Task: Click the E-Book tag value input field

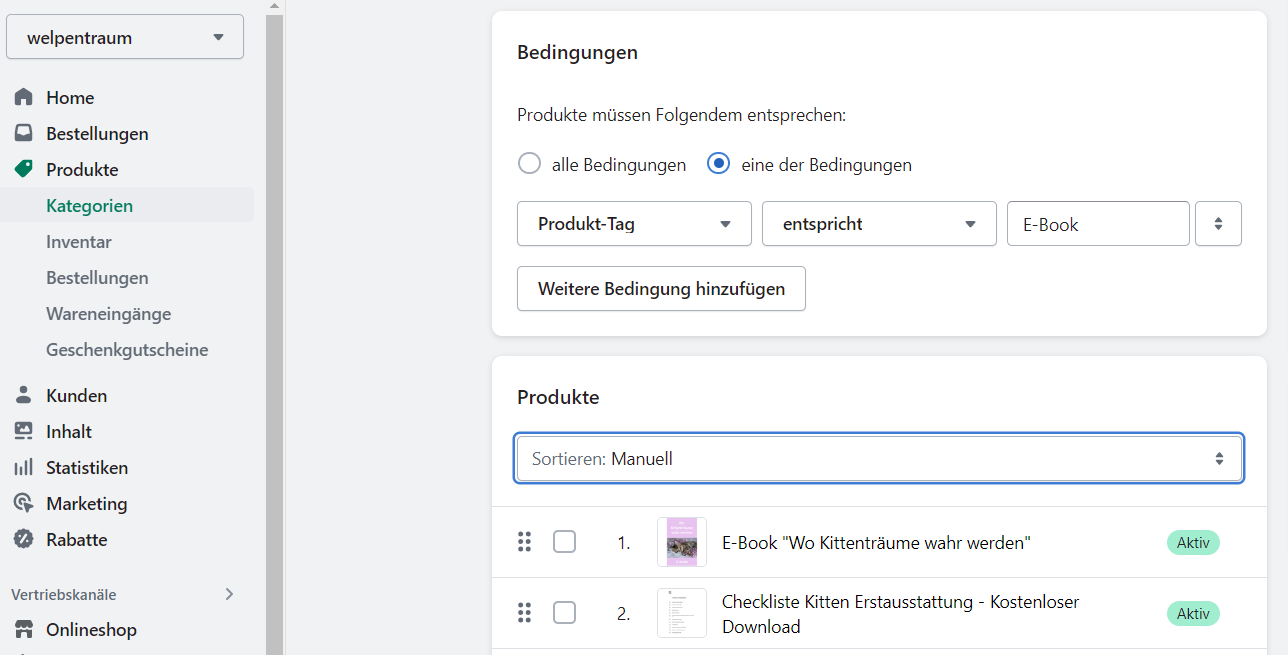Action: tap(1097, 224)
